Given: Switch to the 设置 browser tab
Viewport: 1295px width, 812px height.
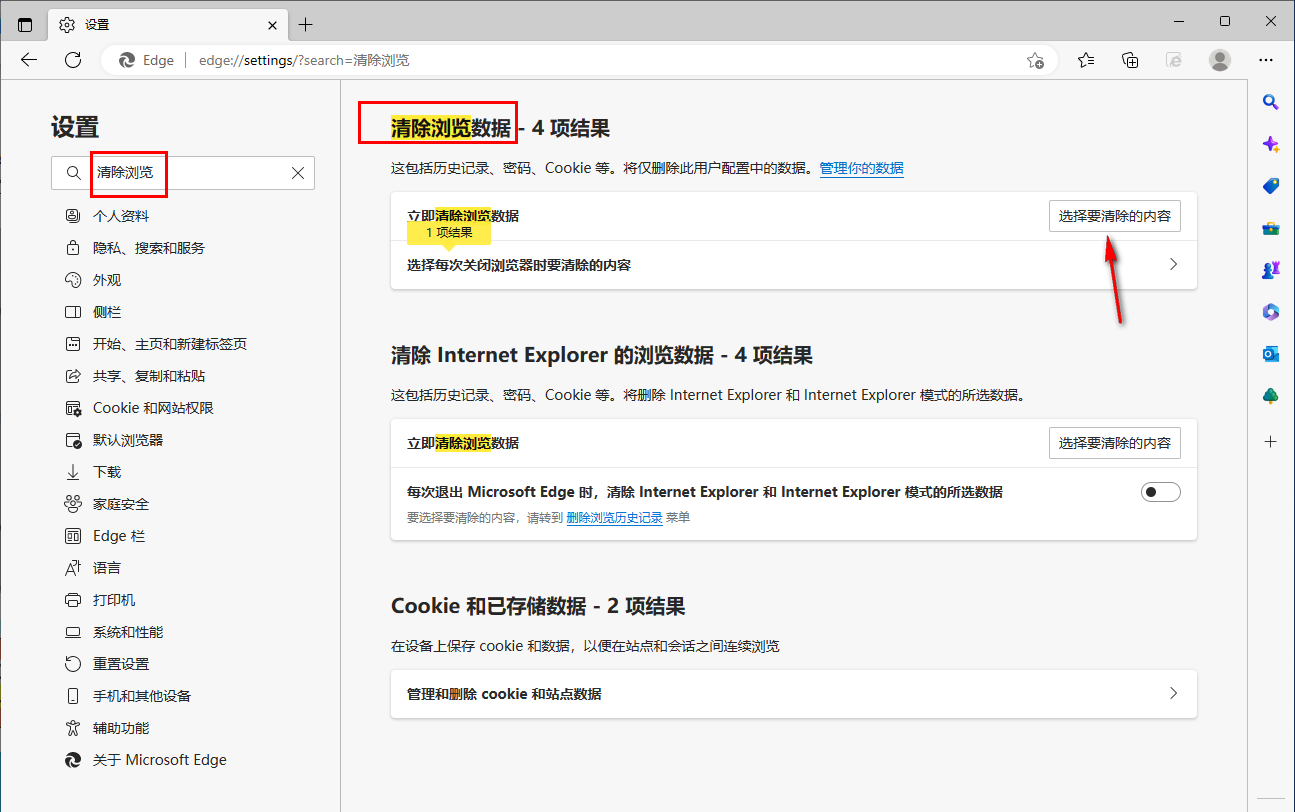Looking at the screenshot, I should pyautogui.click(x=150, y=24).
